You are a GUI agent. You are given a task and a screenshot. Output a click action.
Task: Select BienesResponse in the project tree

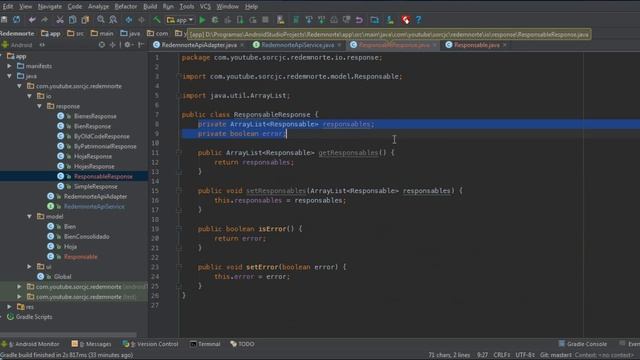95,116
